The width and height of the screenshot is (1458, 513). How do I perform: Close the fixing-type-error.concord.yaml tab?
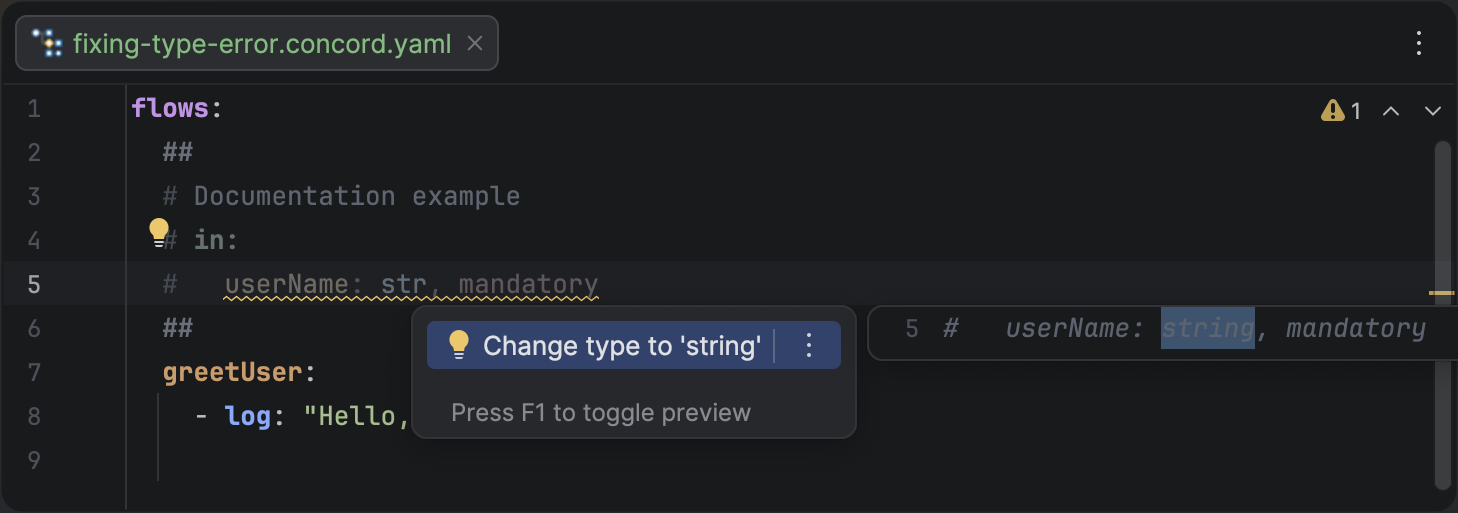click(475, 43)
